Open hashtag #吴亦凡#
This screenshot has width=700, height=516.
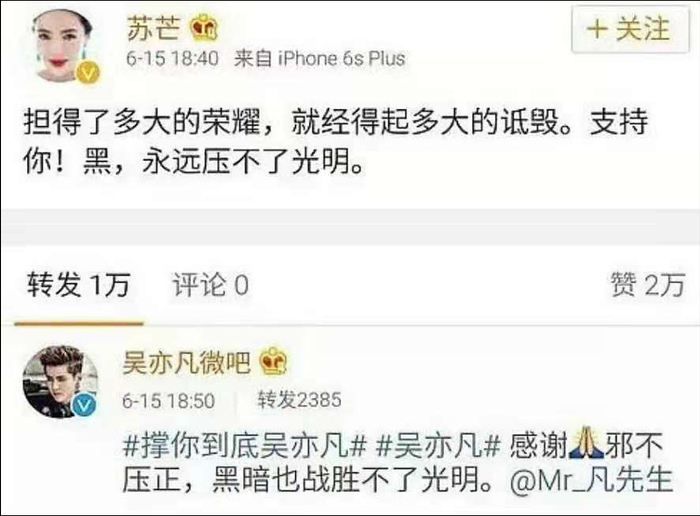[x=438, y=445]
